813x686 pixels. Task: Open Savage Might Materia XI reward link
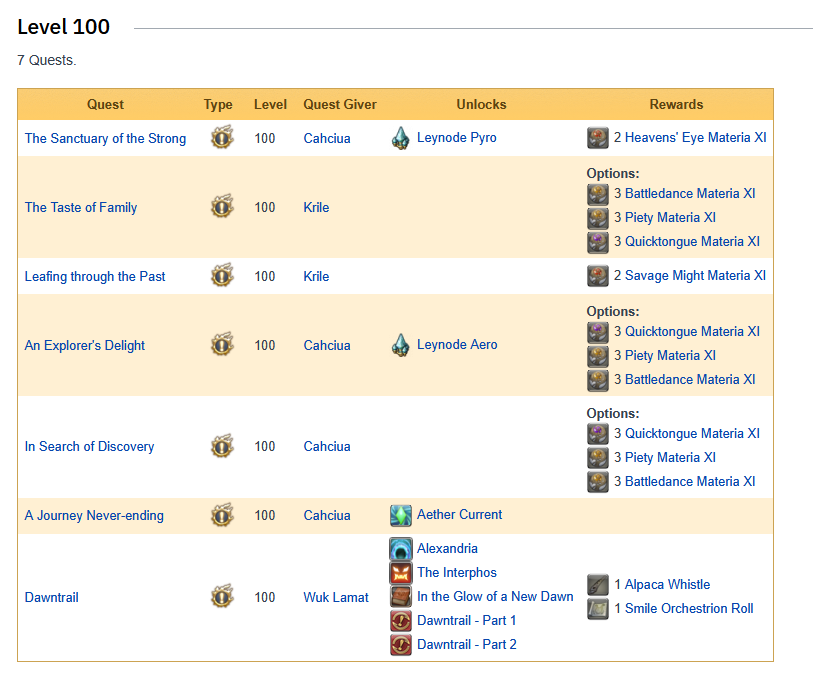tap(695, 275)
